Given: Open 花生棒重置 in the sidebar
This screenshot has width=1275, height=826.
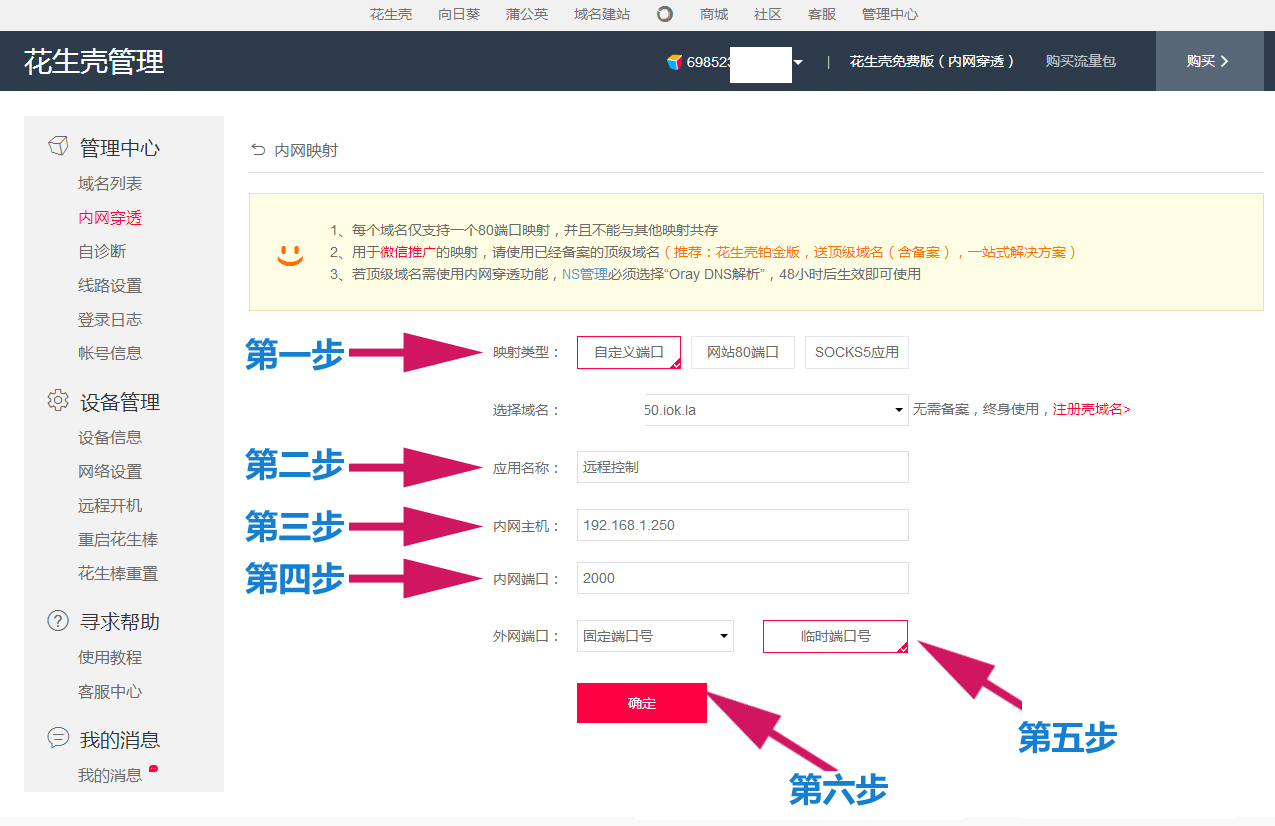Looking at the screenshot, I should (118, 574).
